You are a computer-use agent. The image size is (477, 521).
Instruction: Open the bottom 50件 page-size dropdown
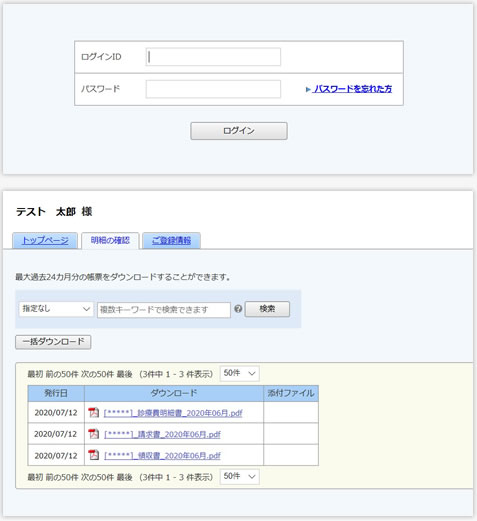[239, 477]
